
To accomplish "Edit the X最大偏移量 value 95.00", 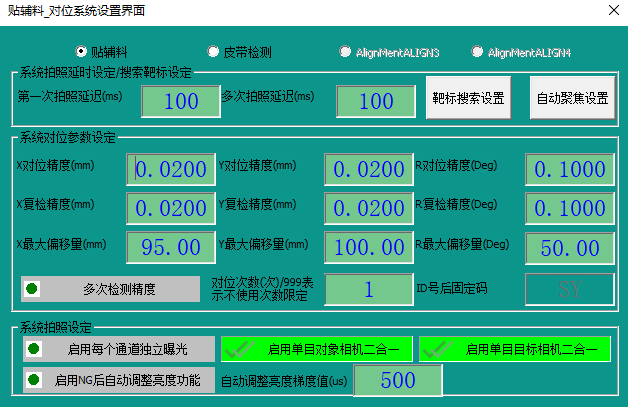I will click(x=170, y=246).
